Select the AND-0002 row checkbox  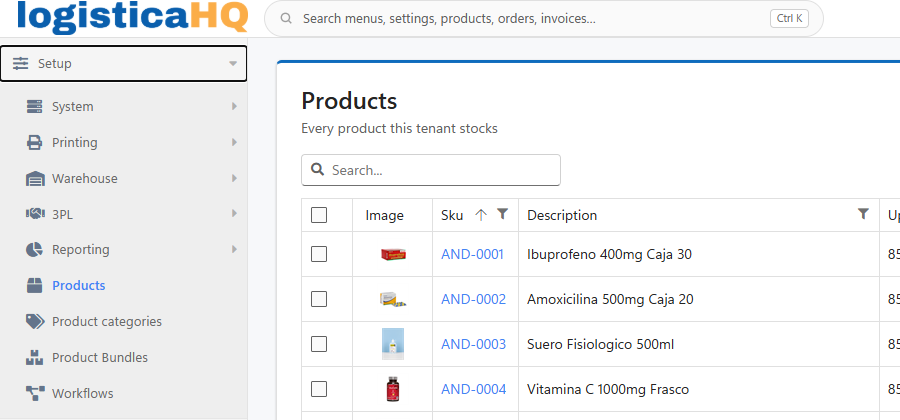(319, 299)
